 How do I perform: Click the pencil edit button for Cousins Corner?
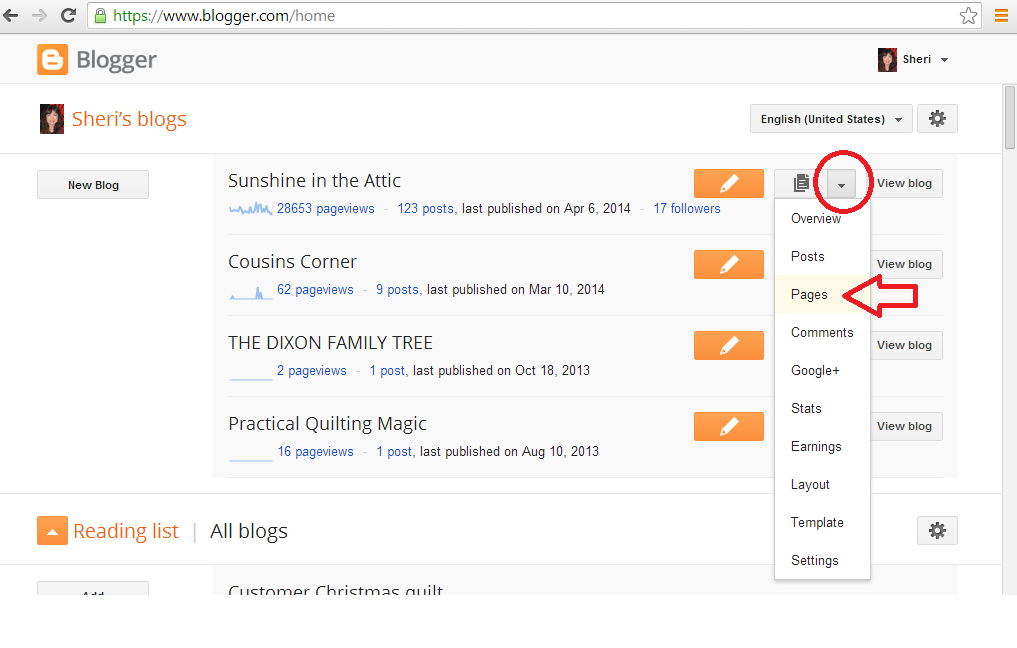click(728, 265)
